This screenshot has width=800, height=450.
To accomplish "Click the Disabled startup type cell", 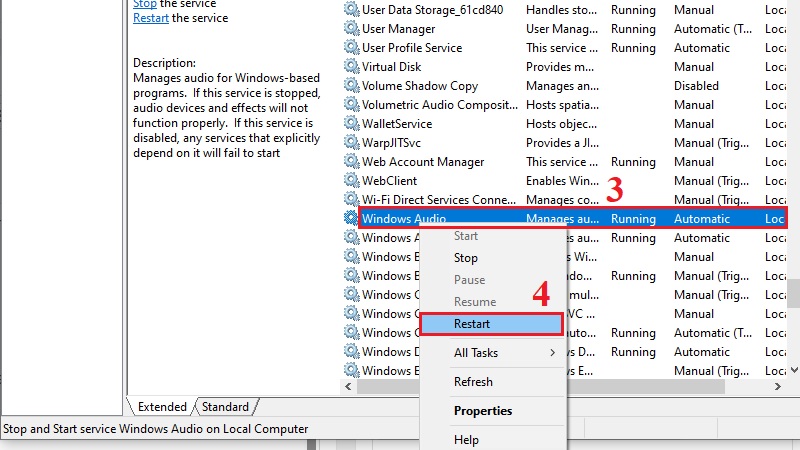I will point(696,85).
